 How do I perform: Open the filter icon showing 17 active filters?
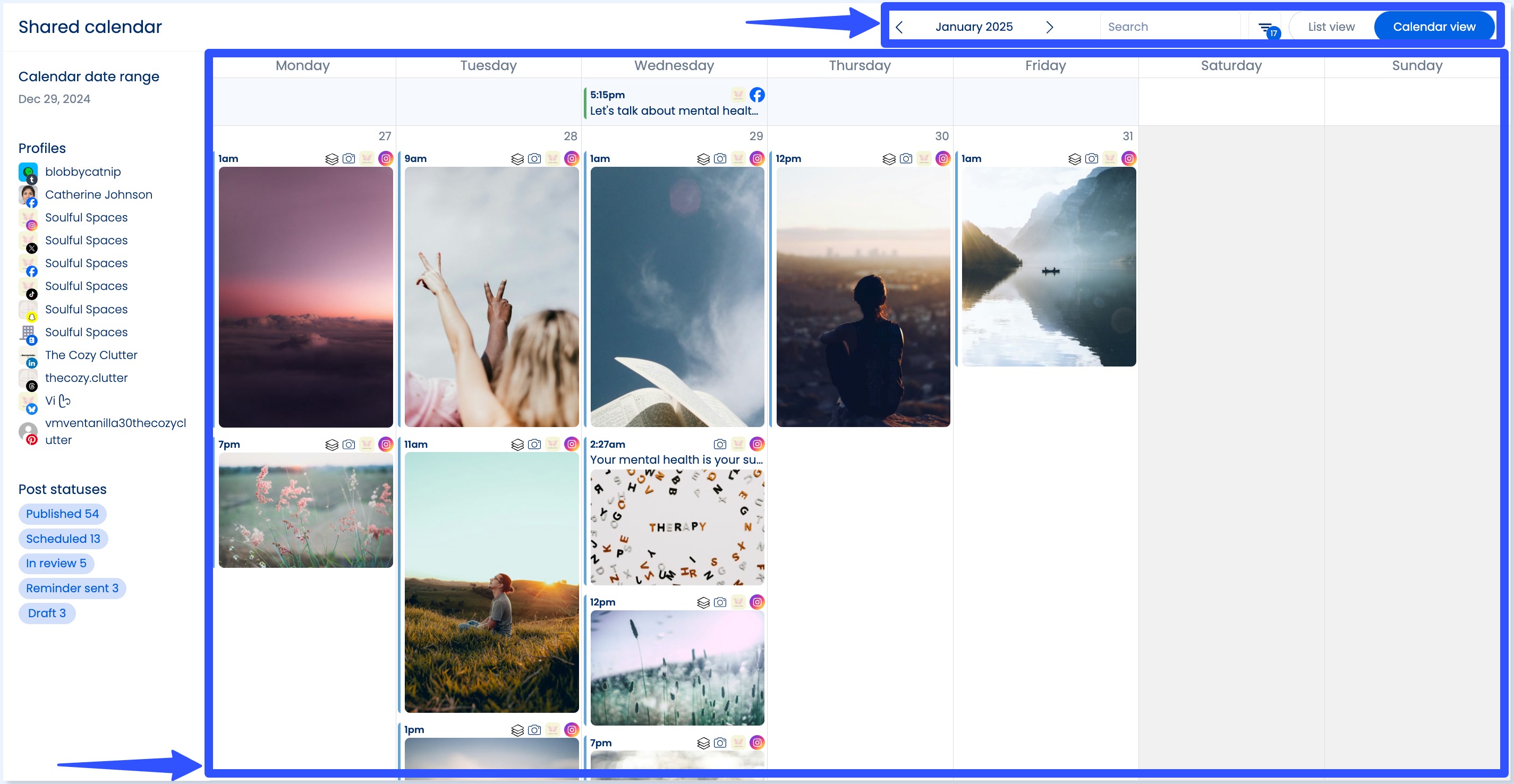[x=1266, y=27]
